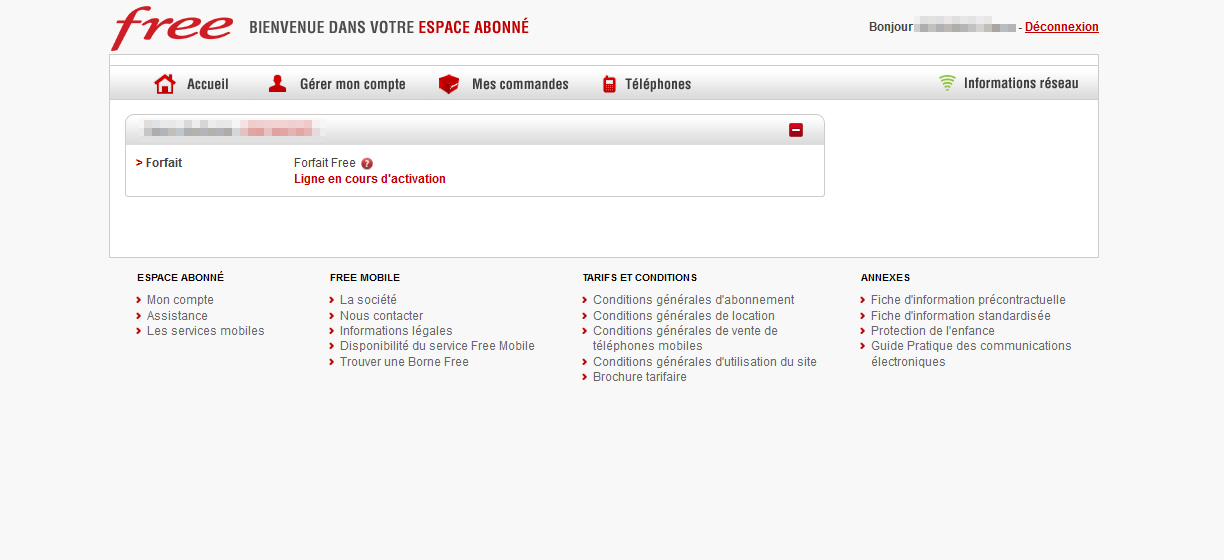This screenshot has width=1224, height=560.
Task: Open the Accueil menu label
Action: coord(208,84)
